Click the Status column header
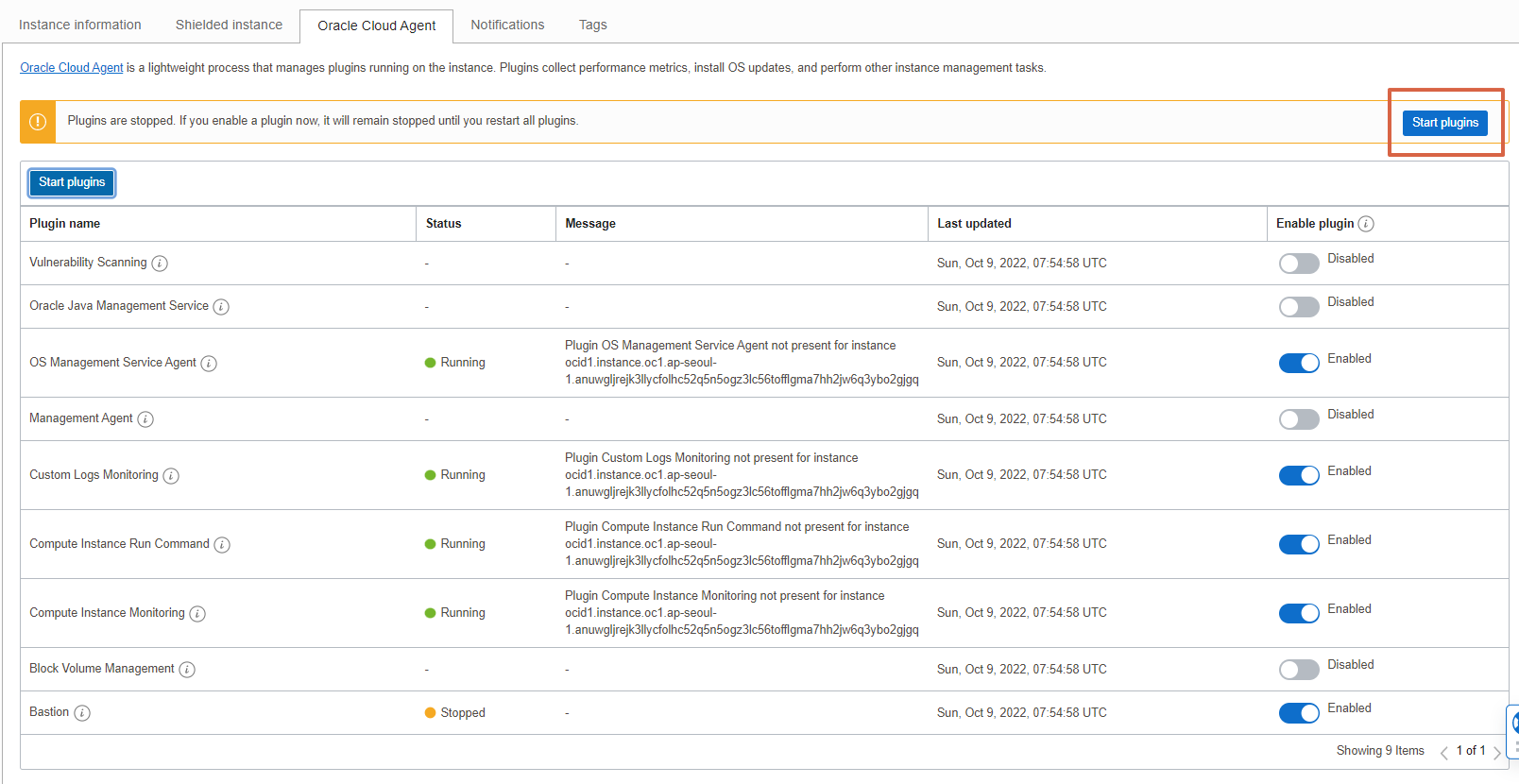The image size is (1519, 784). coord(443,224)
